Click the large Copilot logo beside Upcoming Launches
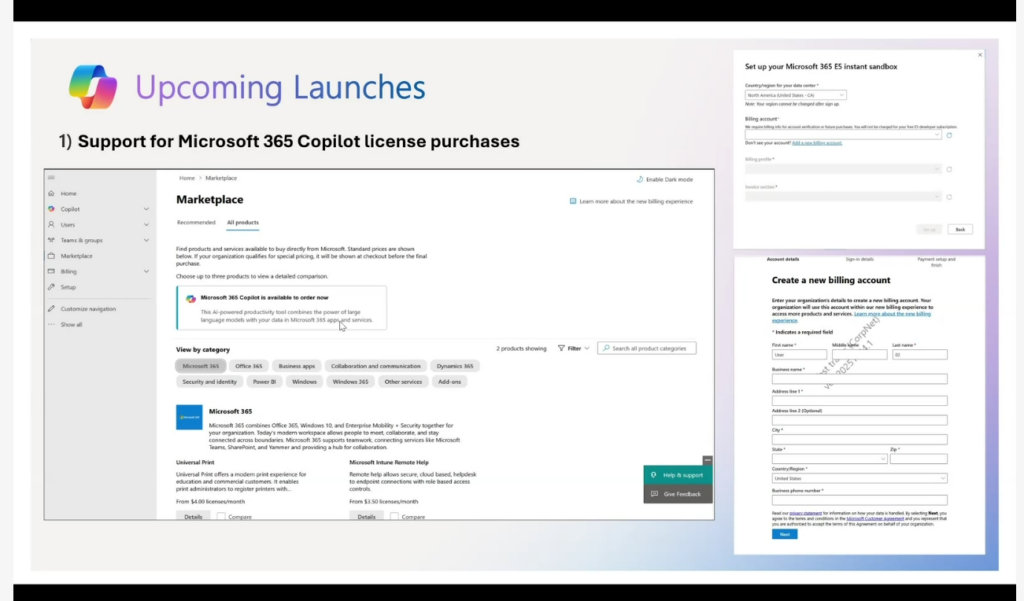This screenshot has width=1024, height=601. pos(93,86)
